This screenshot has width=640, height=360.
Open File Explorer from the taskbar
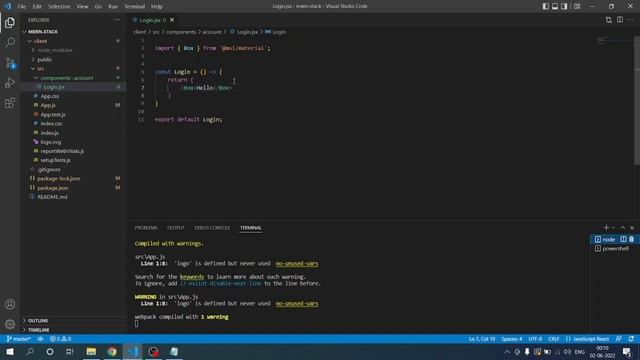click(91, 351)
